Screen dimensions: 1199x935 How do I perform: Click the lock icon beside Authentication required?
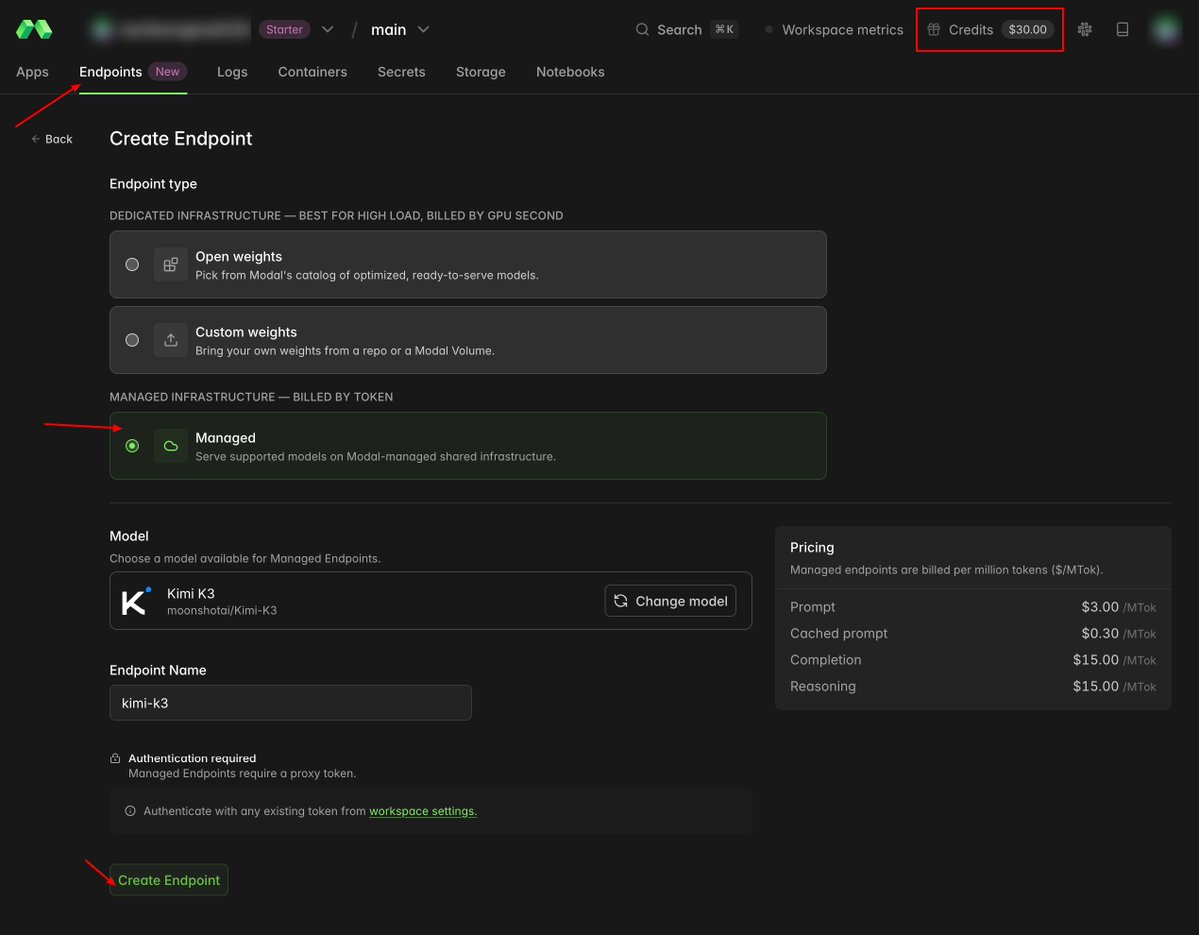click(115, 758)
